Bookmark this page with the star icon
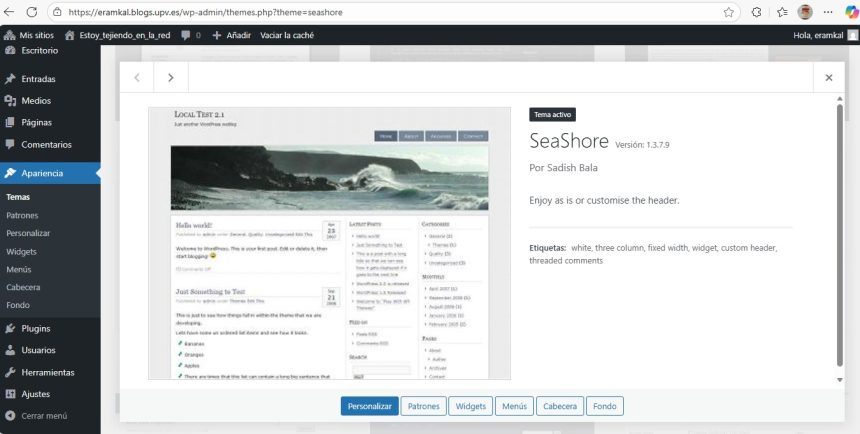The height and width of the screenshot is (434, 860). pyautogui.click(x=729, y=12)
